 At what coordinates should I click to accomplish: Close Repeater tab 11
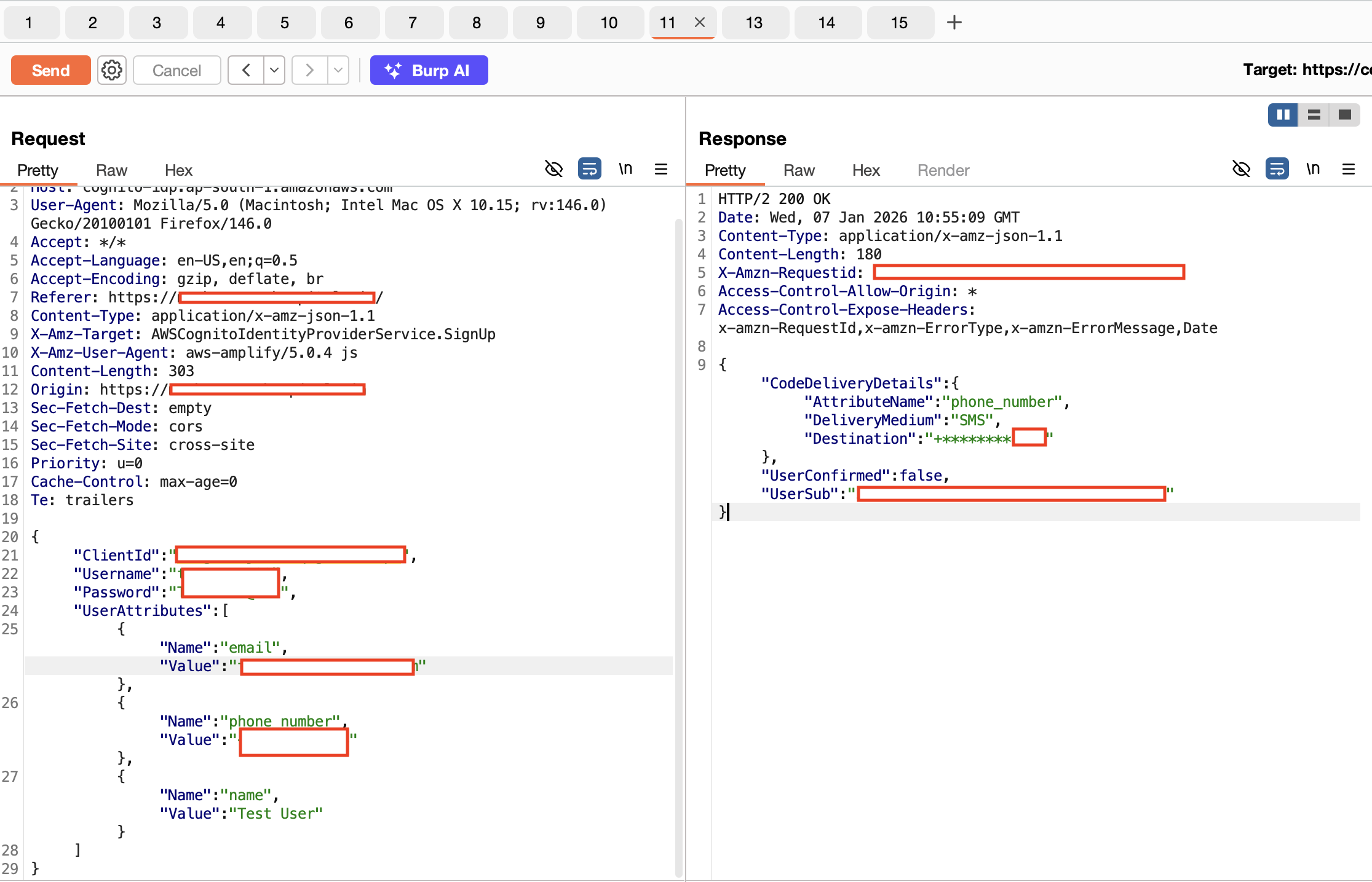click(699, 23)
